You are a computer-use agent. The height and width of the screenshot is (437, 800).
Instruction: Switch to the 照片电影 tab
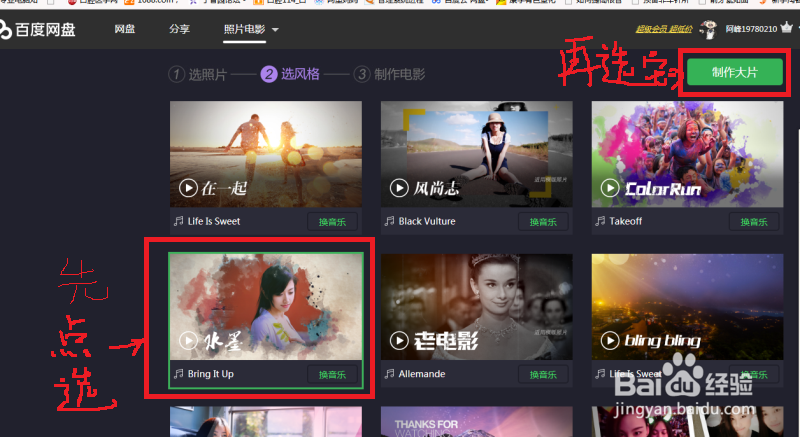pyautogui.click(x=244, y=29)
